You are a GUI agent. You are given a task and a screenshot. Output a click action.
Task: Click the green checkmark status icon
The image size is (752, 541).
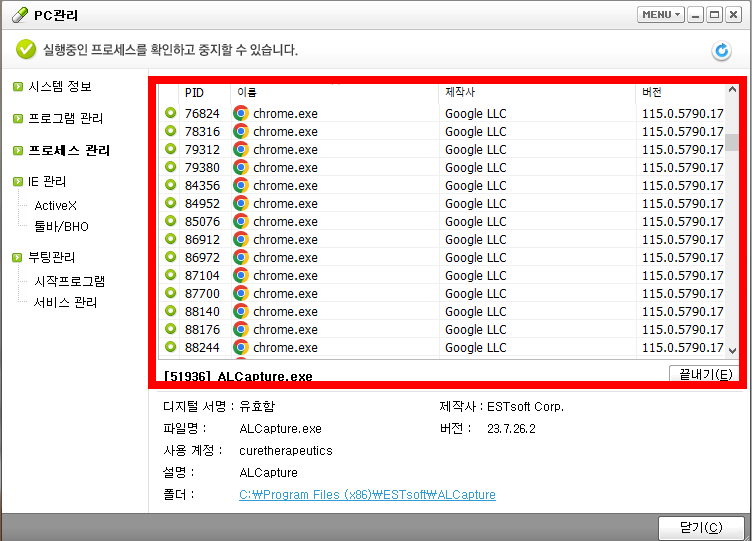pyautogui.click(x=26, y=49)
